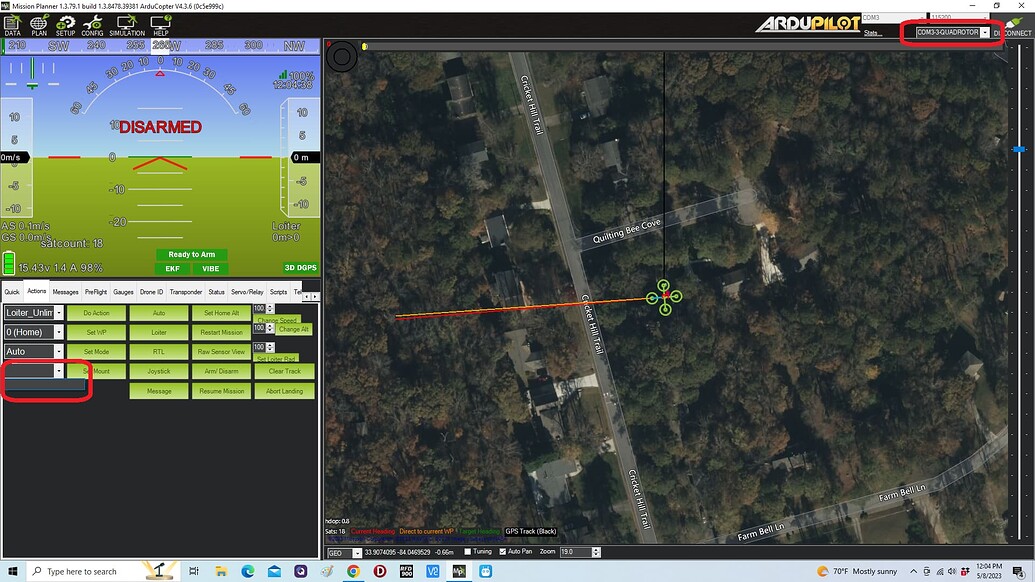Select the SETUP wrench icon
The width and height of the screenshot is (1035, 582).
[x=65, y=27]
